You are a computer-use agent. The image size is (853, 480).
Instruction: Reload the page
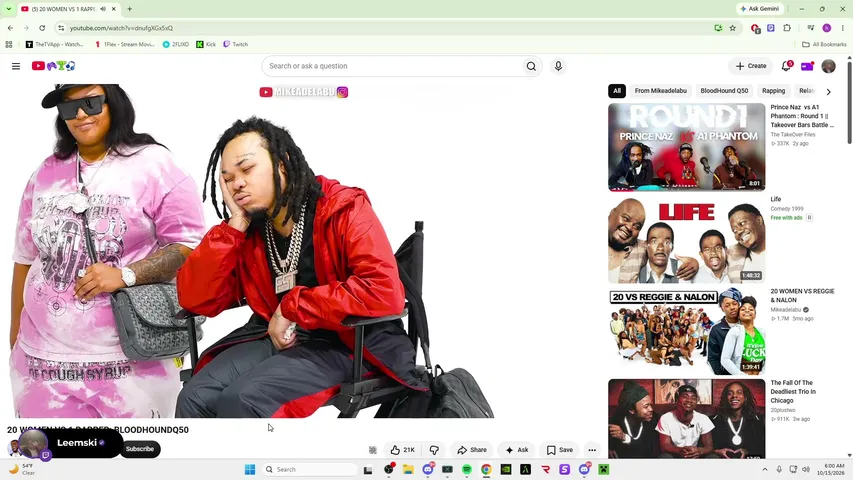[x=42, y=28]
